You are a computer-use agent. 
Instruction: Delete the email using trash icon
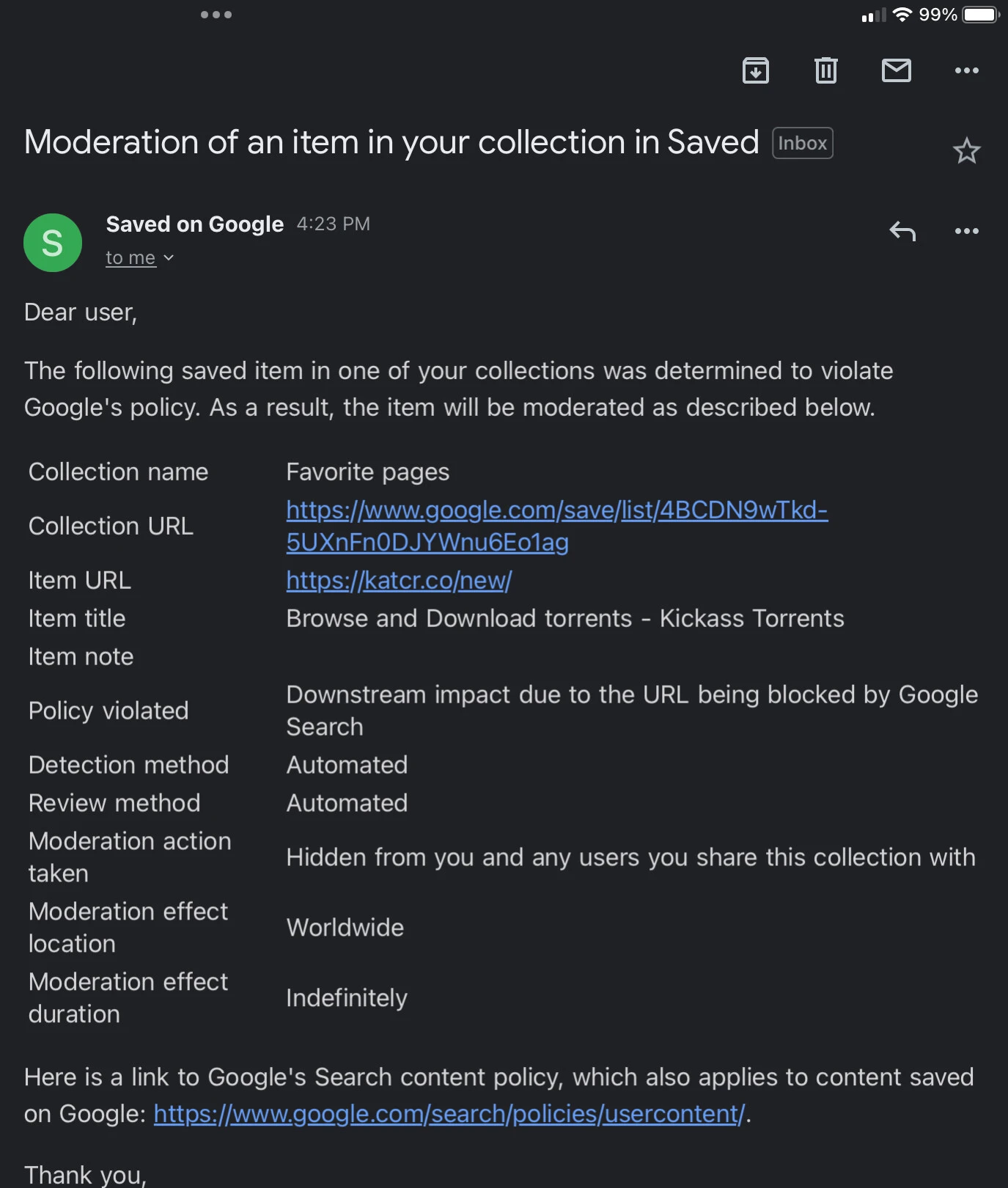825,70
